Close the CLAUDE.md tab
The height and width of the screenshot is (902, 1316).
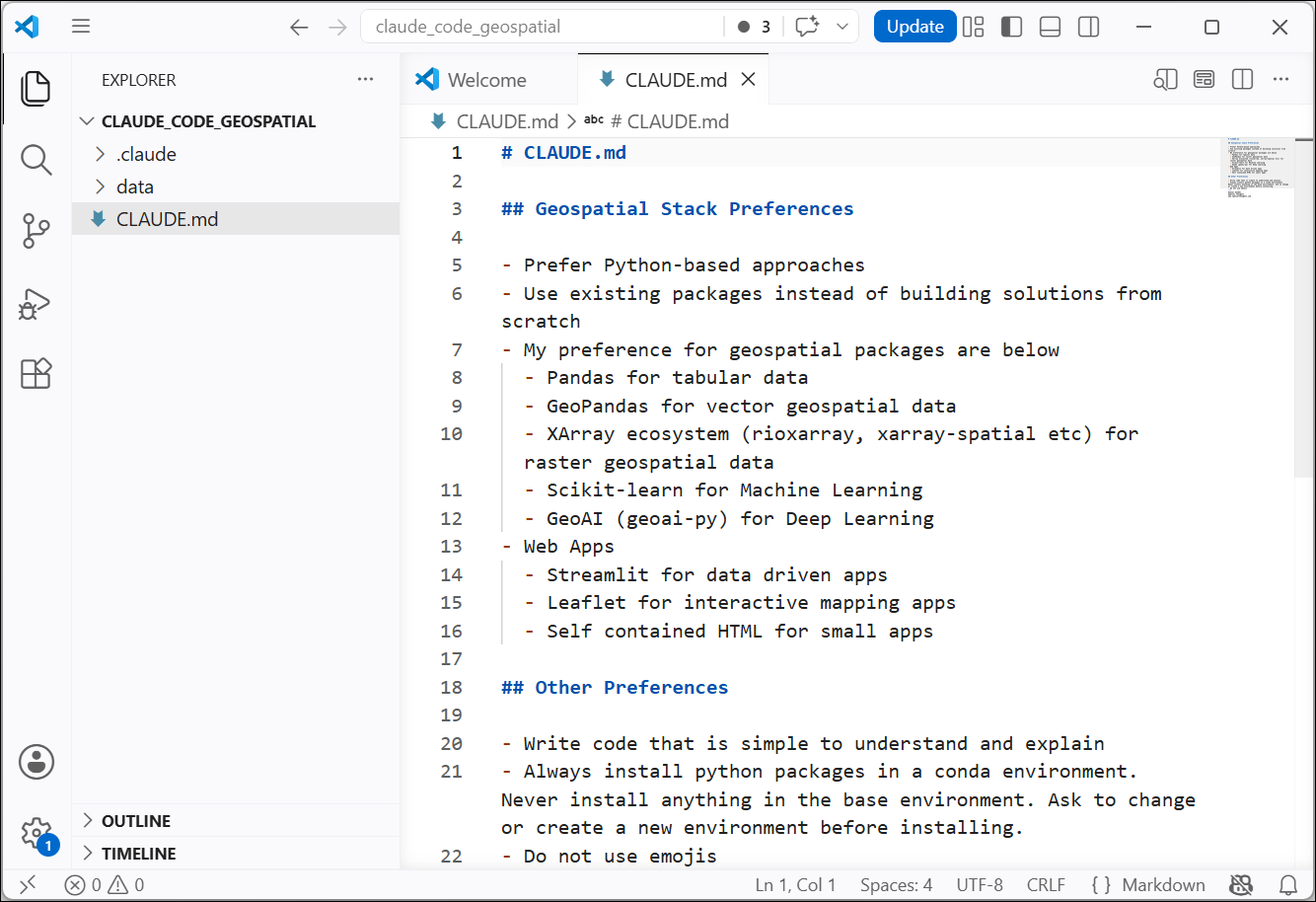pos(749,80)
